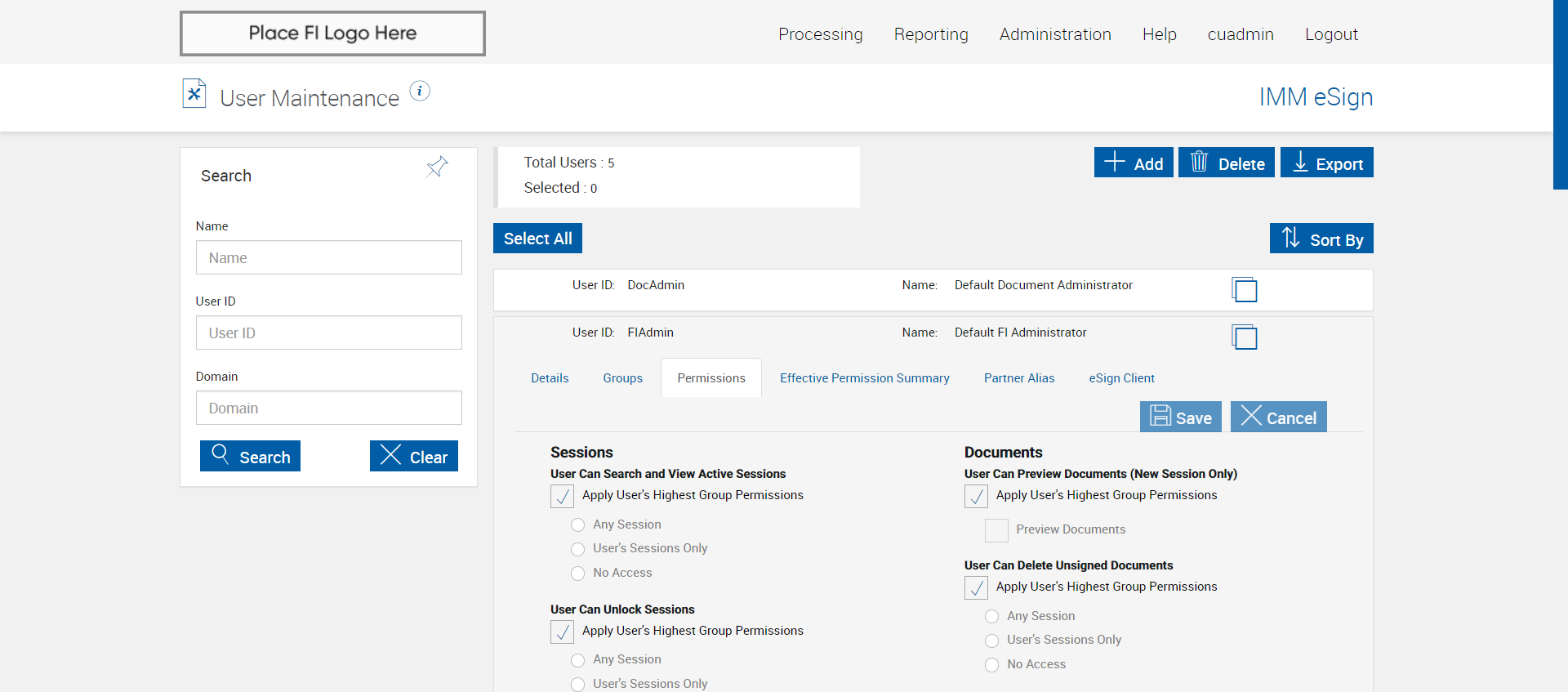This screenshot has height=692, width=1568.
Task: Switch to the Groups tab
Action: point(622,378)
